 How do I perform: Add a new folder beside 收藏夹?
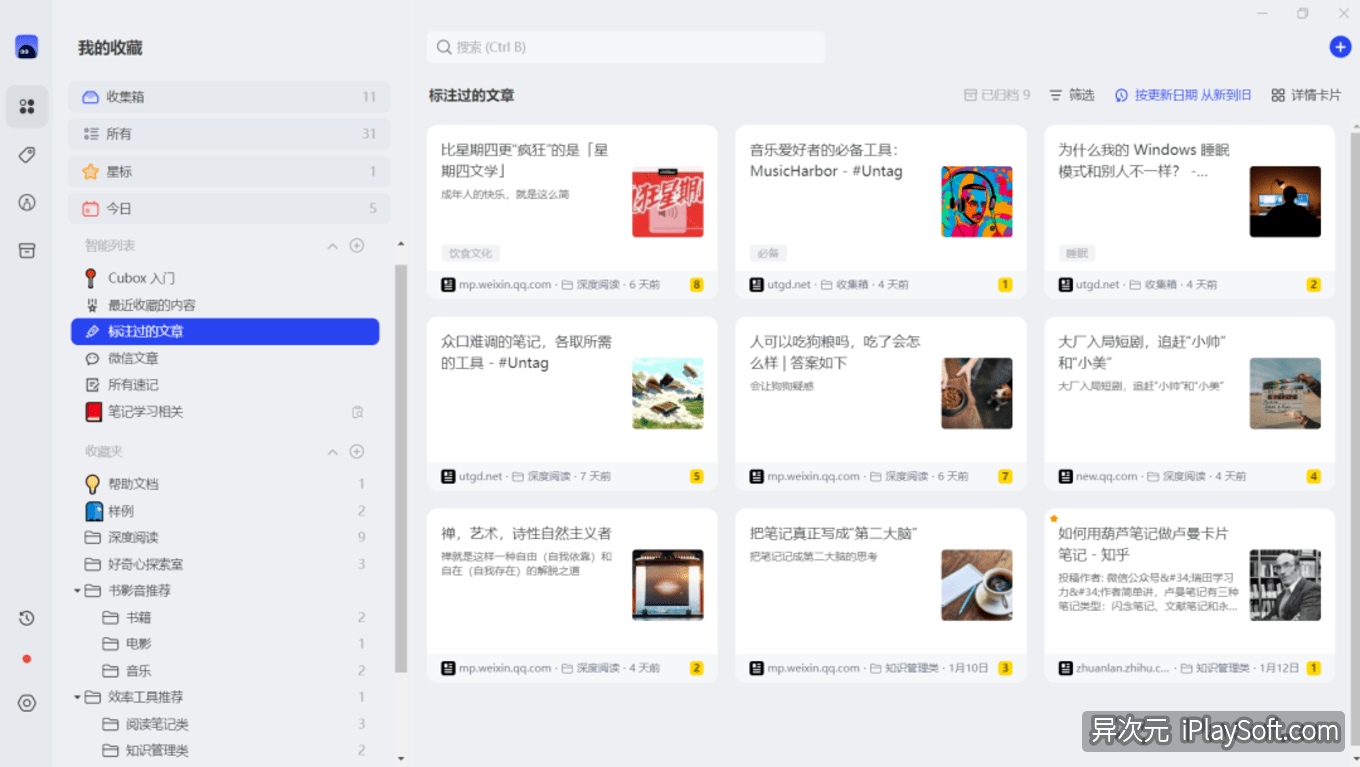tap(357, 451)
